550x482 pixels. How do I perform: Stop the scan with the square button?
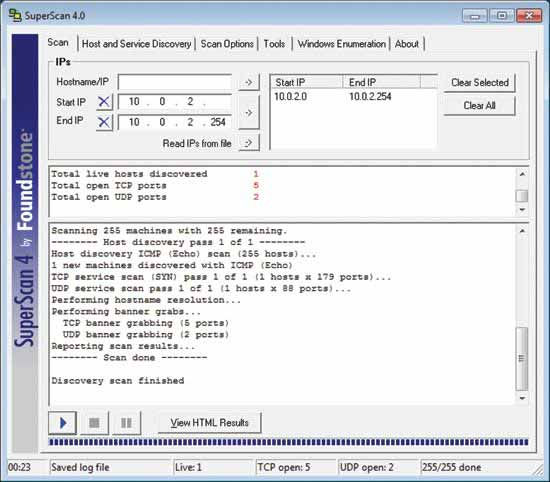click(x=94, y=423)
